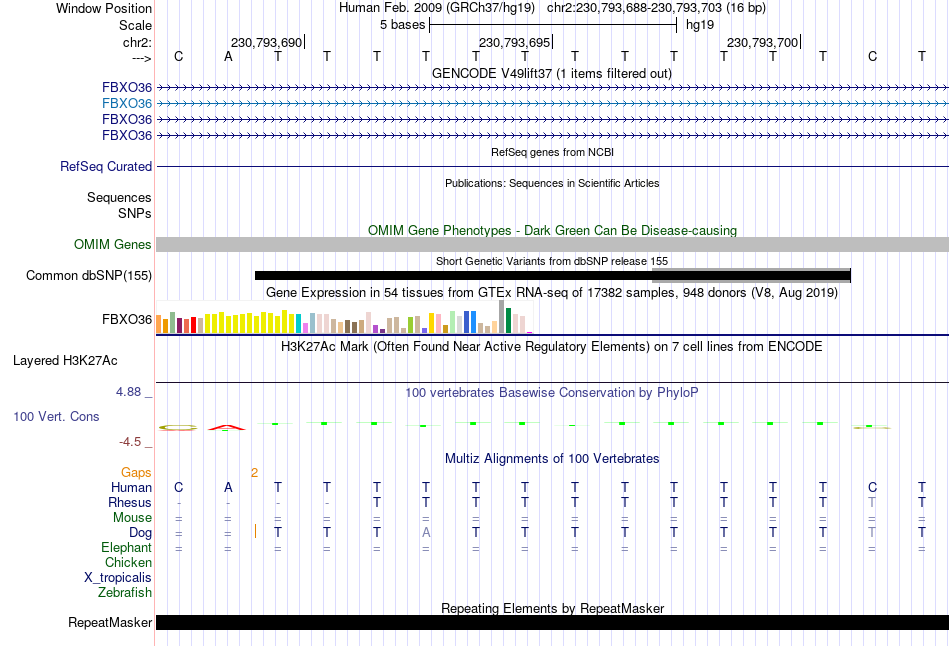Click the 100 Vert. Cons track label
Screen dimensions: 950x646
(56, 416)
